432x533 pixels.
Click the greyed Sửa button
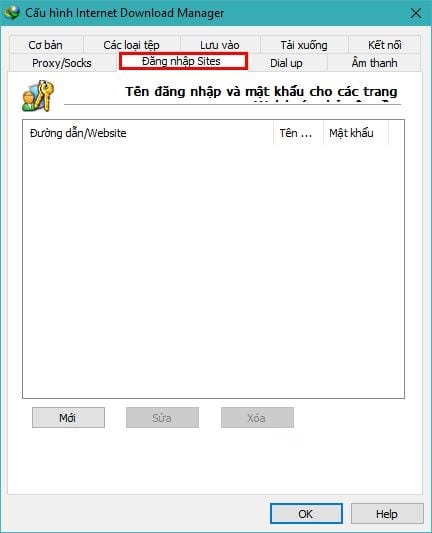(162, 417)
